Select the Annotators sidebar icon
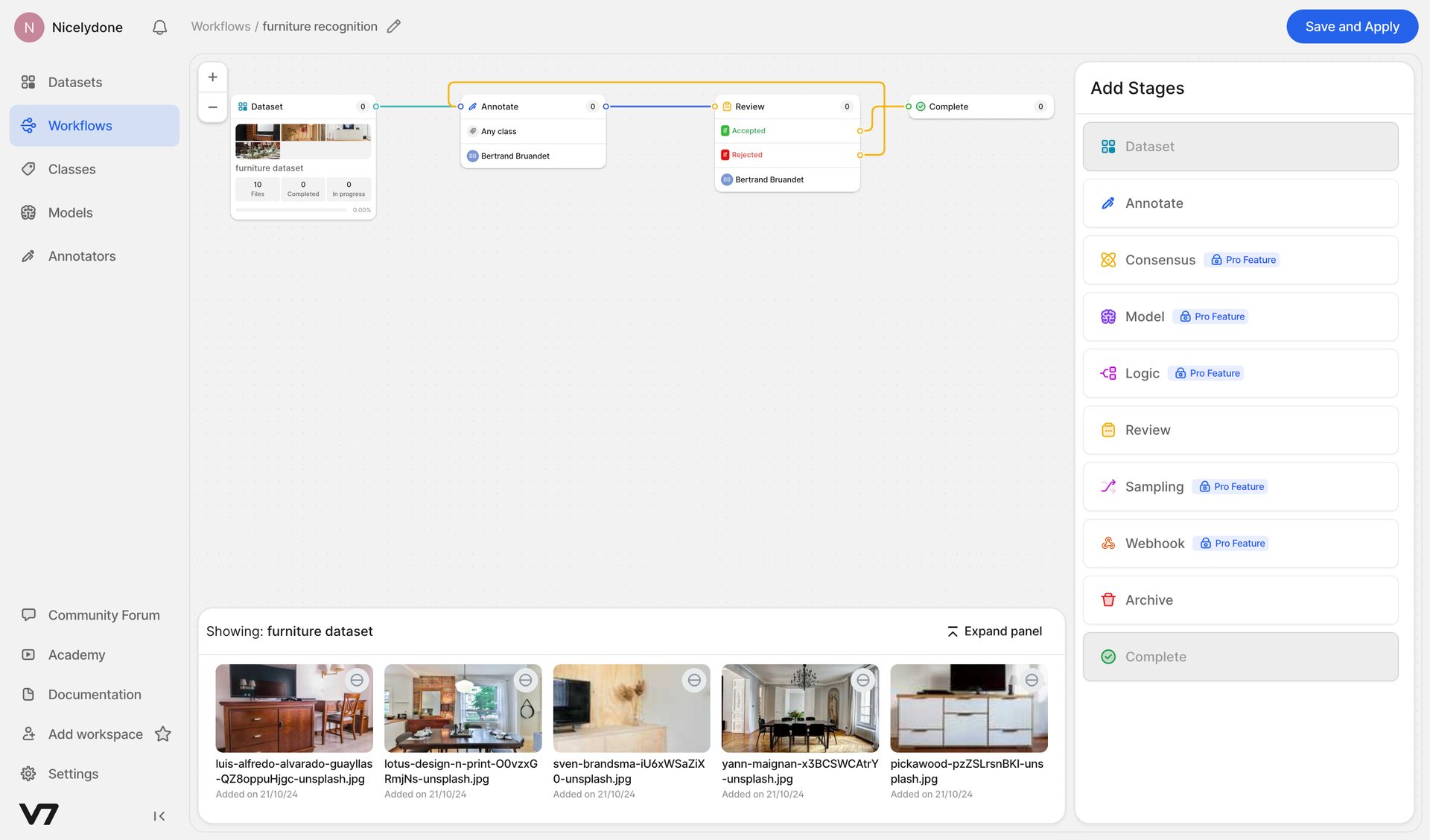Screen dimensions: 1430x840 click(28, 255)
